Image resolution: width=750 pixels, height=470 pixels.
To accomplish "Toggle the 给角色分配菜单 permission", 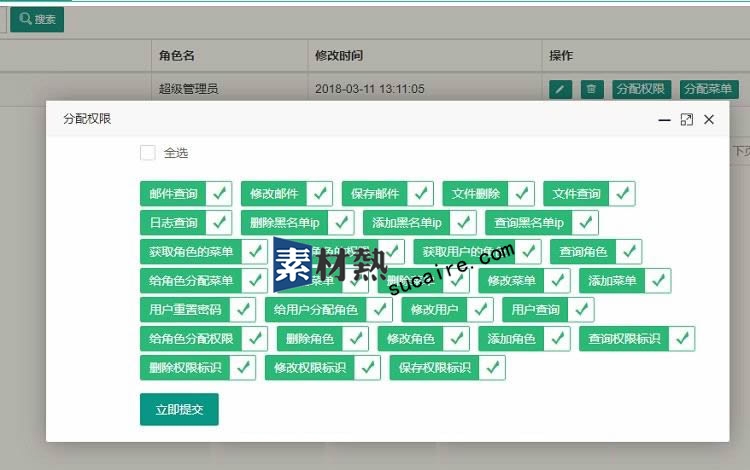I will (204, 281).
